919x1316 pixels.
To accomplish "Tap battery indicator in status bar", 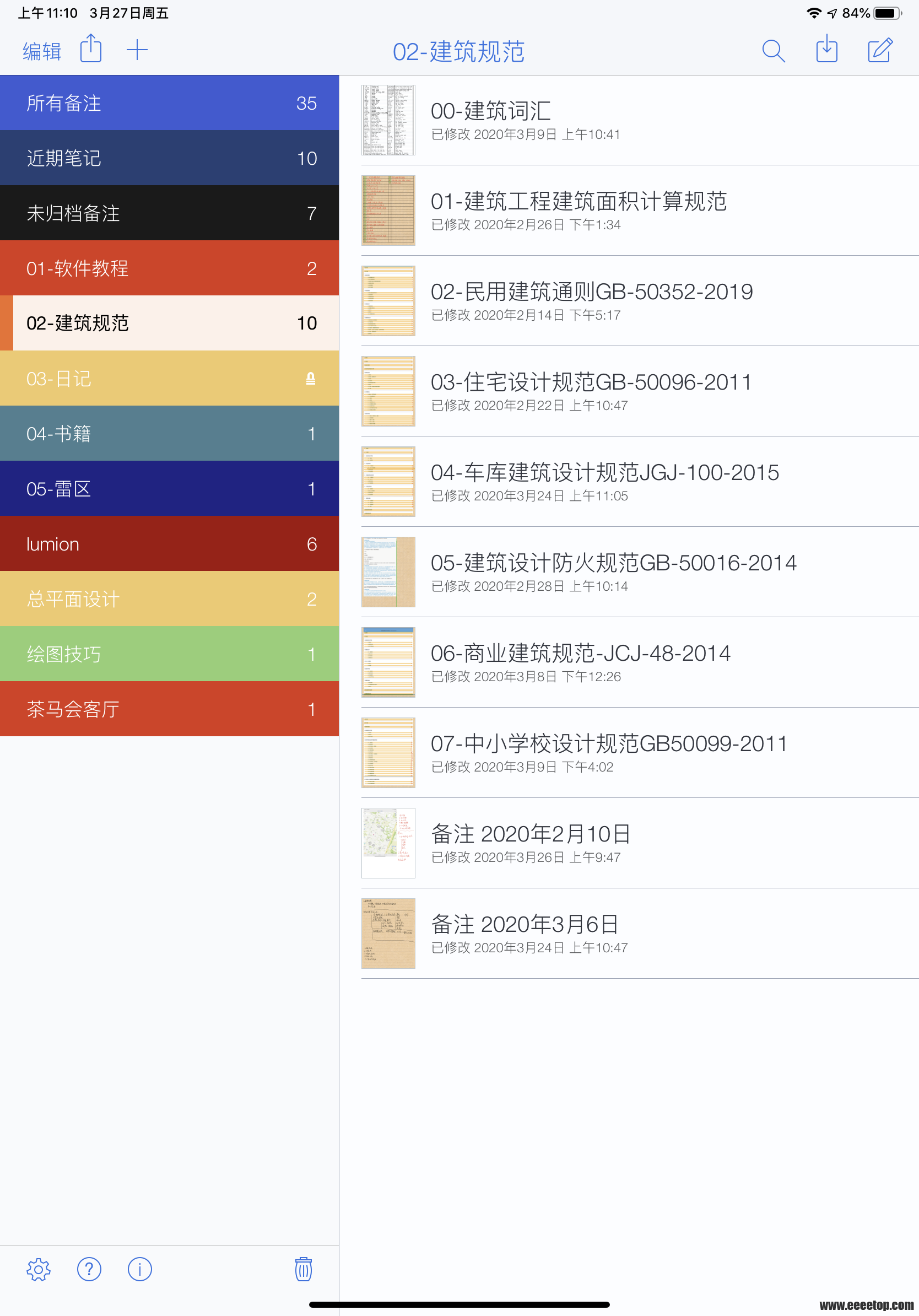I will point(888,13).
